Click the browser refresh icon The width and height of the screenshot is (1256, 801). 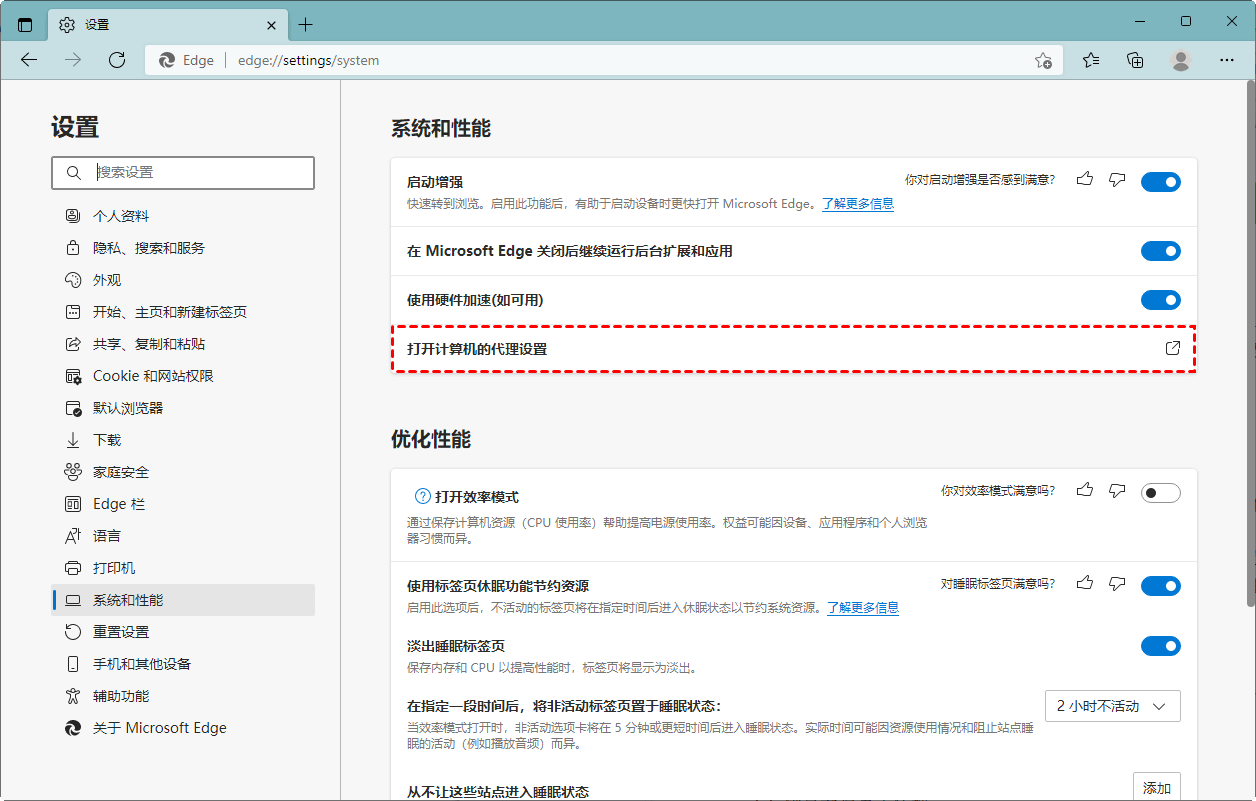117,60
